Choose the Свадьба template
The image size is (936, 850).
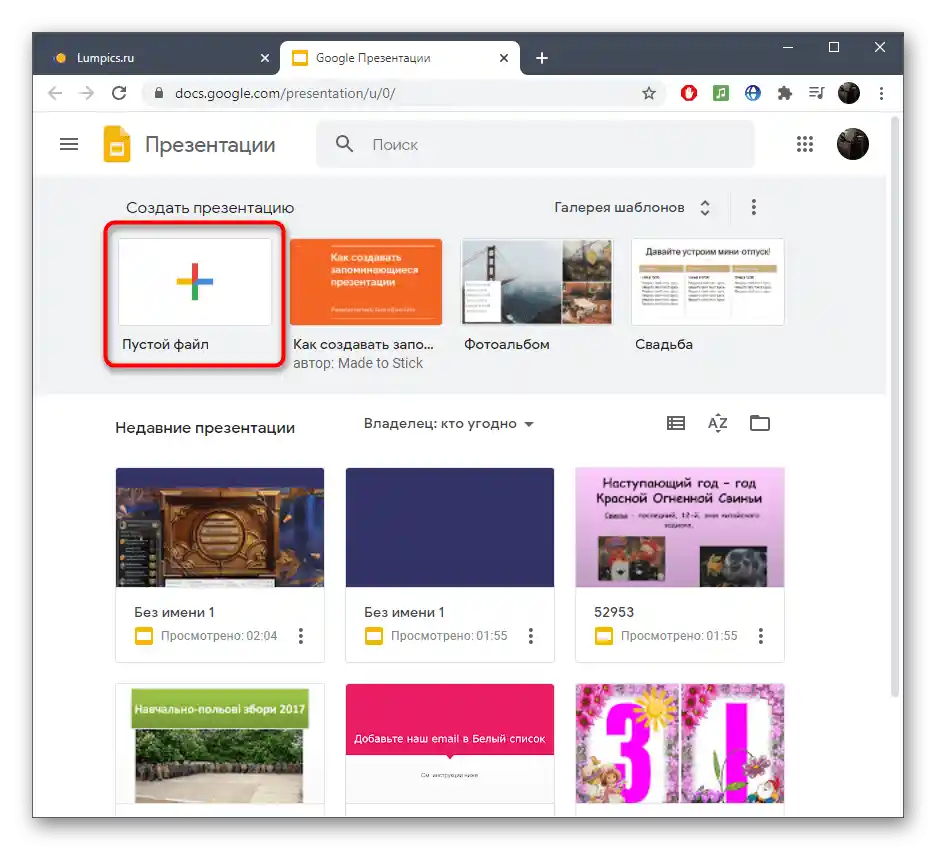707,282
